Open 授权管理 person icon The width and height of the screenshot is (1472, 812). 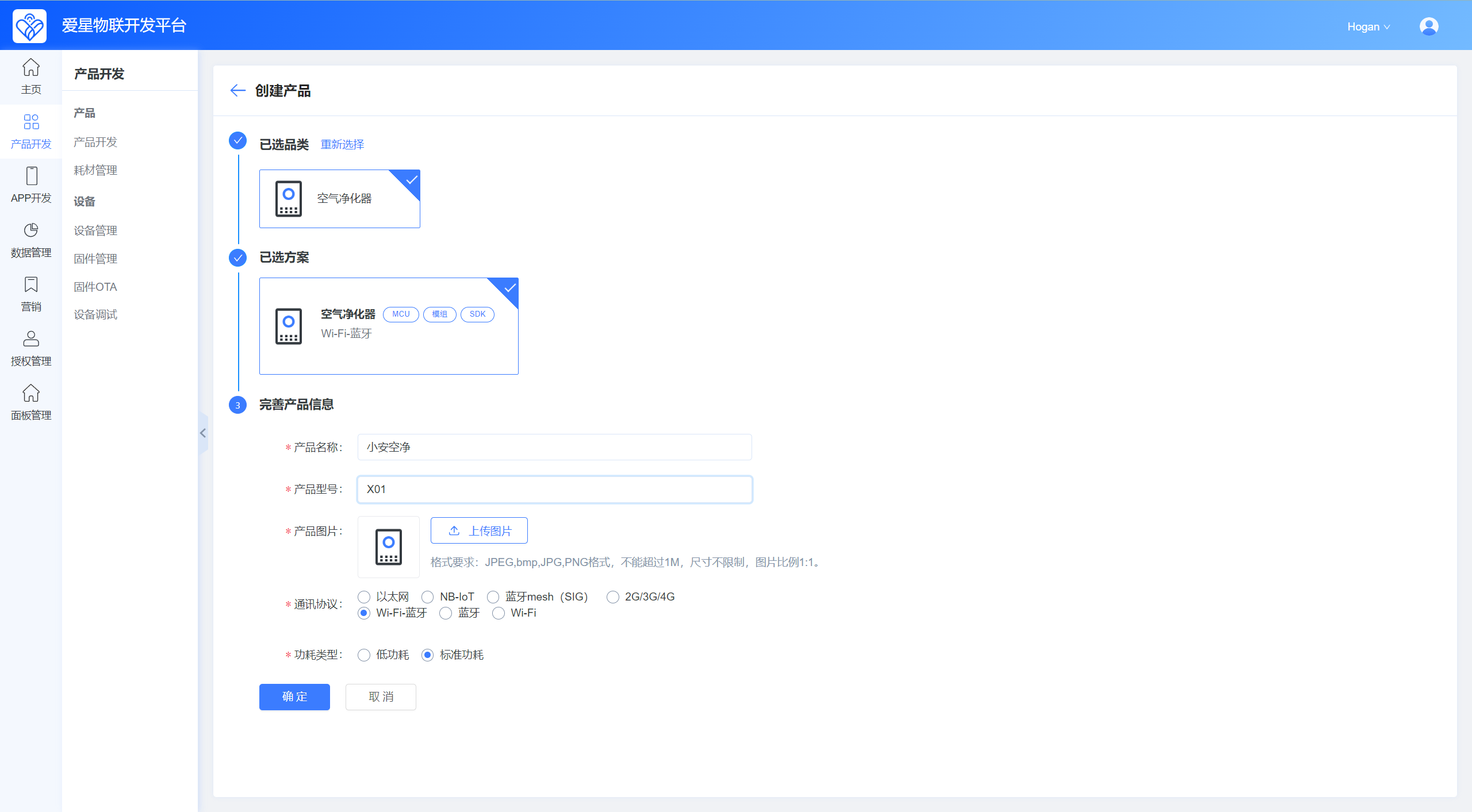[x=31, y=340]
